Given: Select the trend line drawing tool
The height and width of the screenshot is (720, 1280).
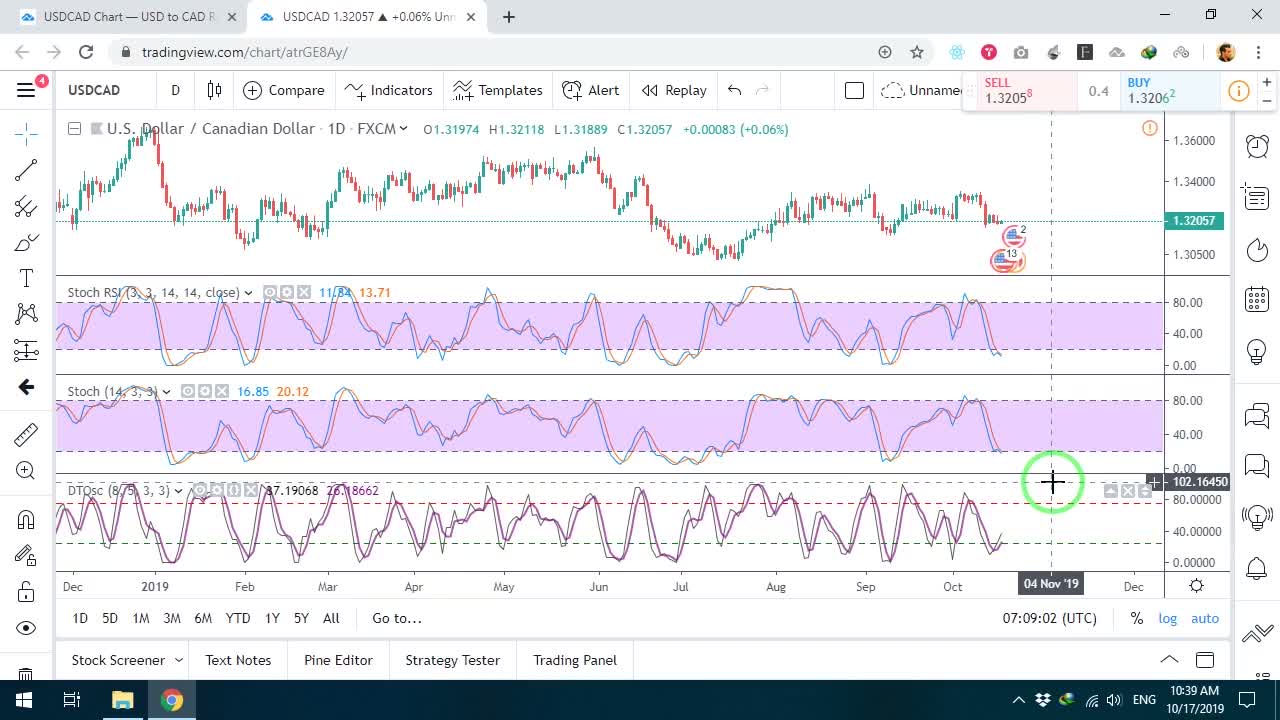Looking at the screenshot, I should [26, 170].
